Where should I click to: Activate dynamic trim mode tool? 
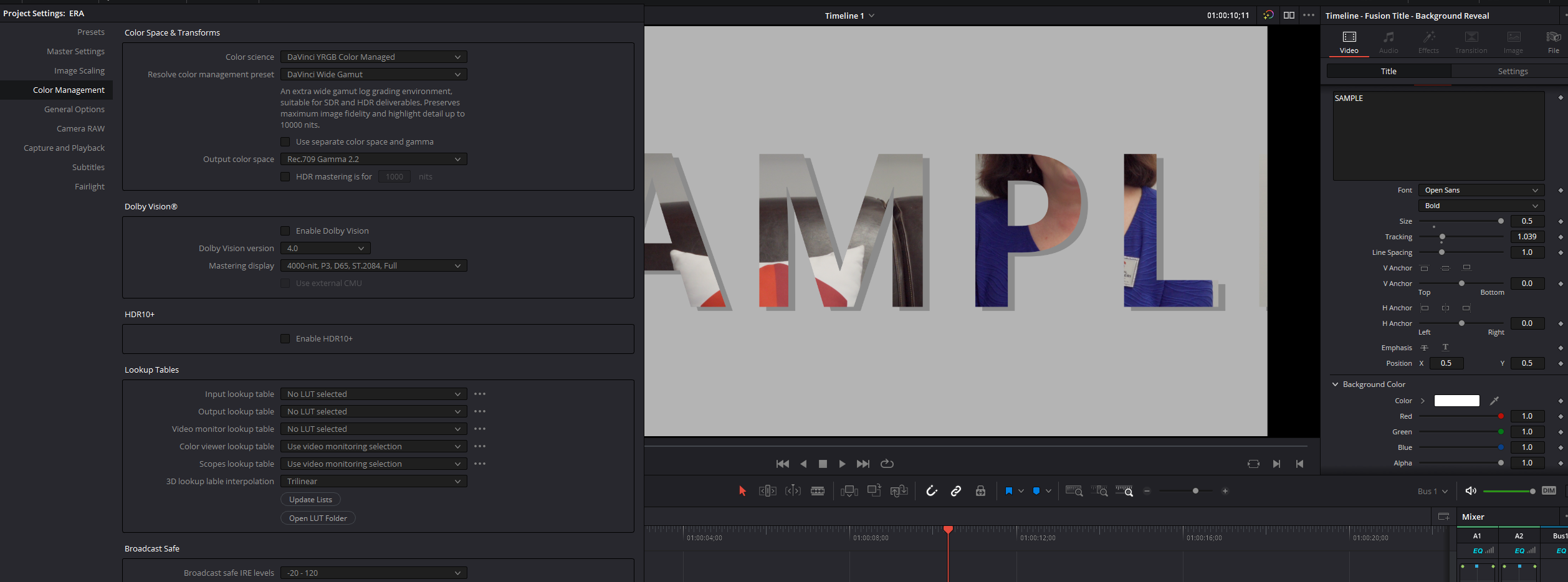tap(793, 491)
